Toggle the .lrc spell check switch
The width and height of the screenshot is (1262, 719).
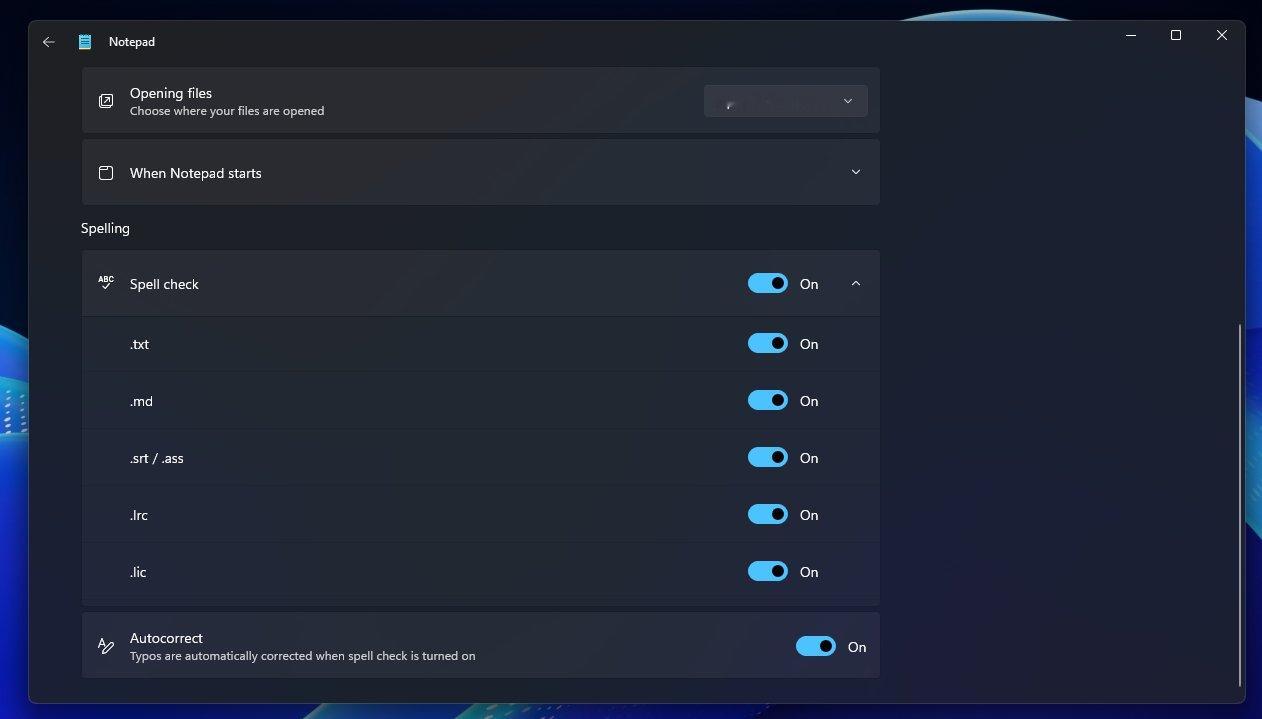point(768,515)
